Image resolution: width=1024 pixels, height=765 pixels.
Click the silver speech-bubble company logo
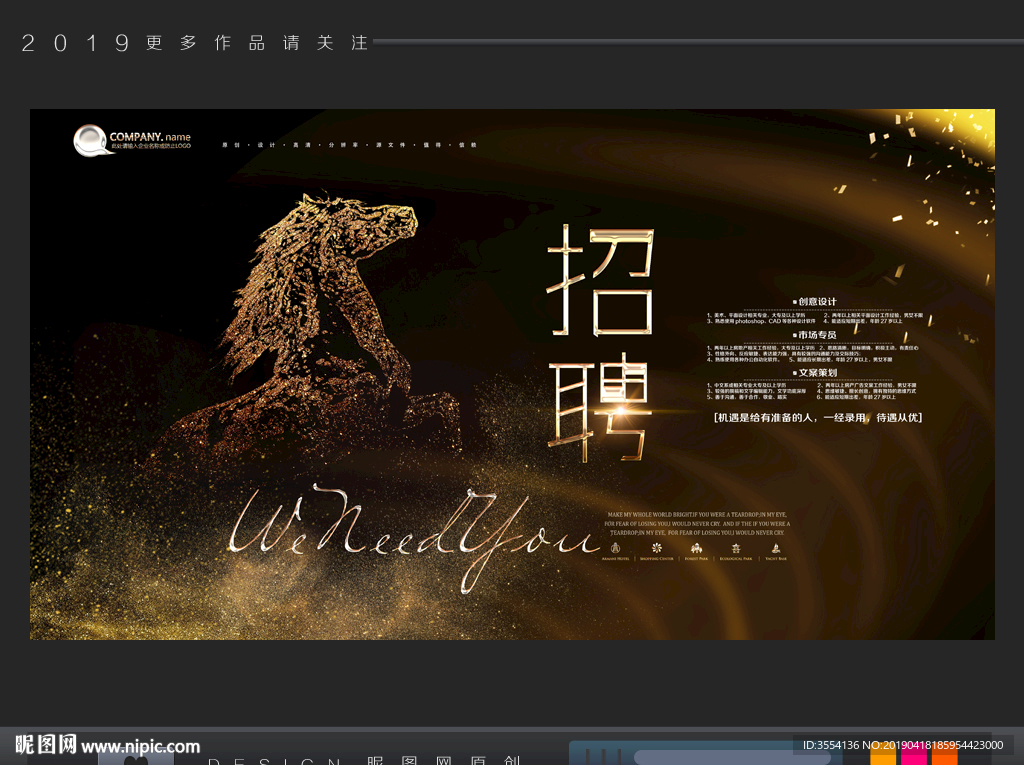pyautogui.click(x=89, y=140)
